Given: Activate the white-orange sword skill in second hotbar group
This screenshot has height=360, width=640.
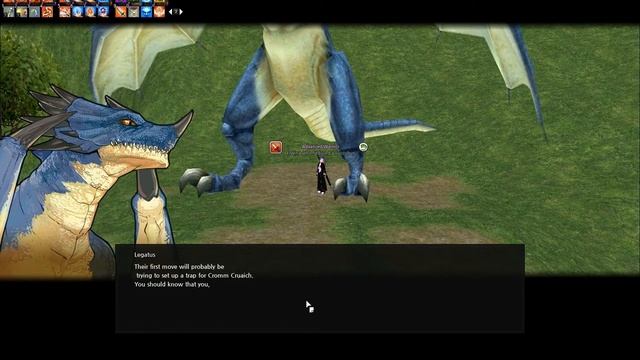Looking at the screenshot, I should coord(64,12).
